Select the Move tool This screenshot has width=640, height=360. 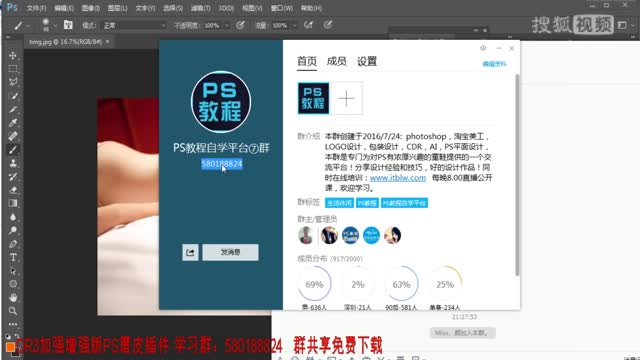pos(13,56)
